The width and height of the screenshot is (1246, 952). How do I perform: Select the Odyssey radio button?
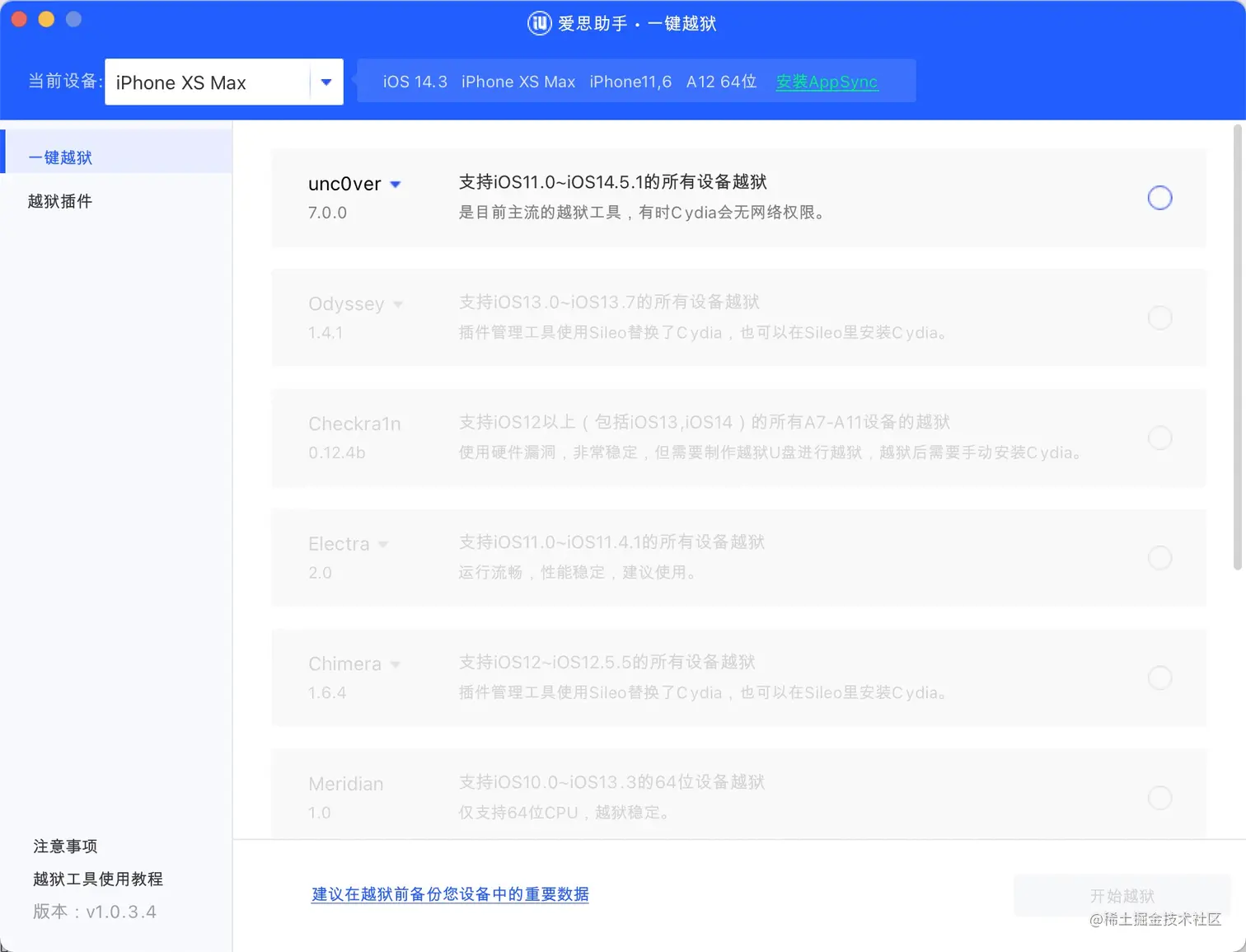(x=1159, y=317)
